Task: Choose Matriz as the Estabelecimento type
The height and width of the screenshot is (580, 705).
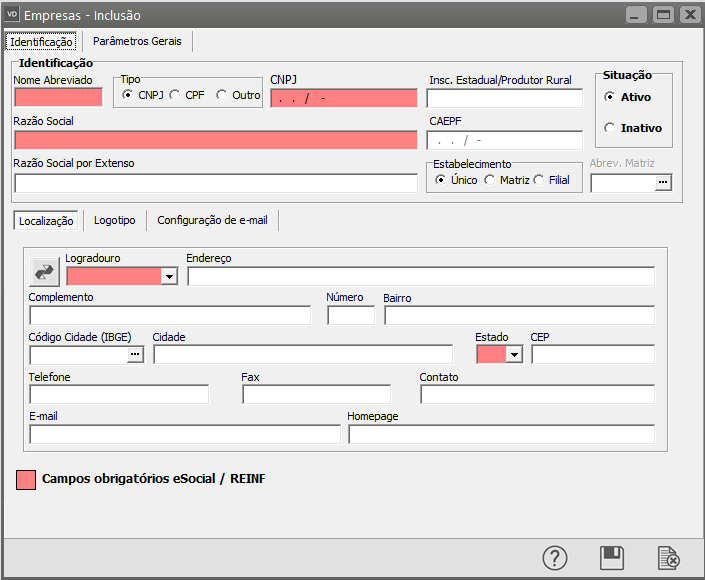Action: click(x=489, y=180)
